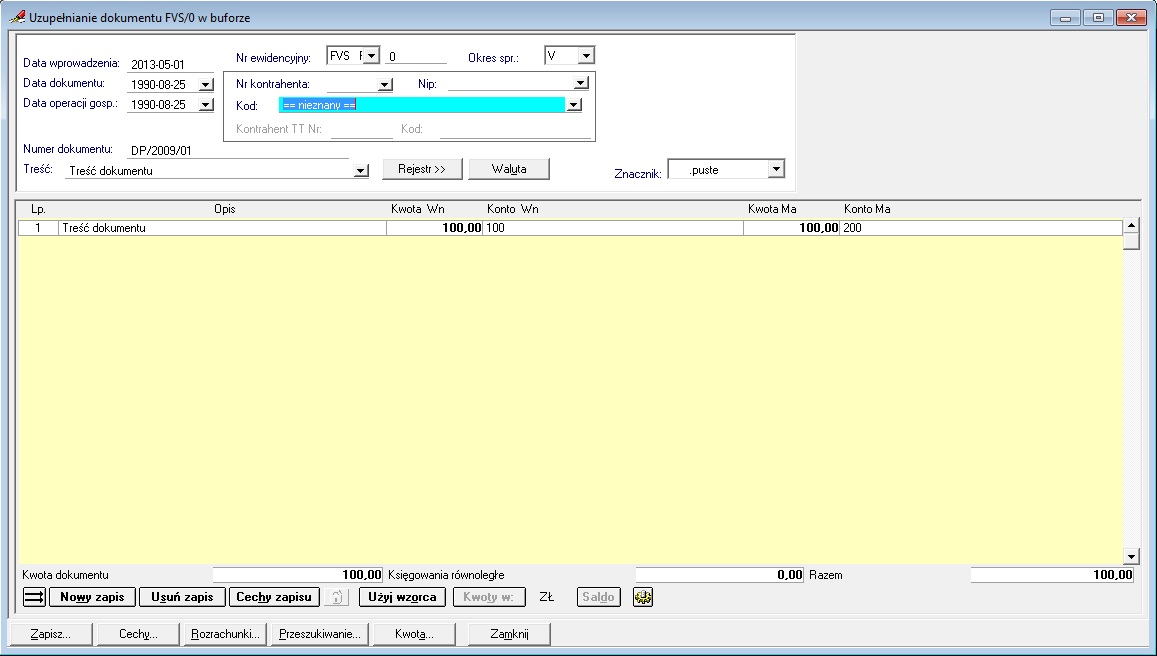1157x656 pixels.
Task: Click the Kod field '== nieznany =='
Action: 422,106
